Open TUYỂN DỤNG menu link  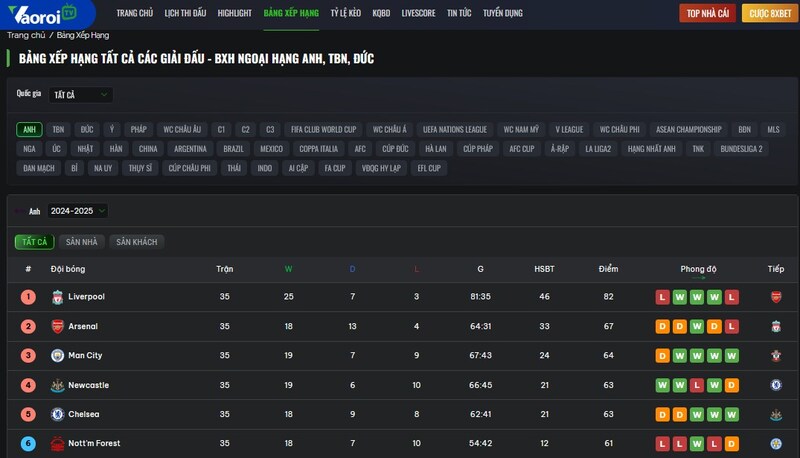tap(503, 13)
